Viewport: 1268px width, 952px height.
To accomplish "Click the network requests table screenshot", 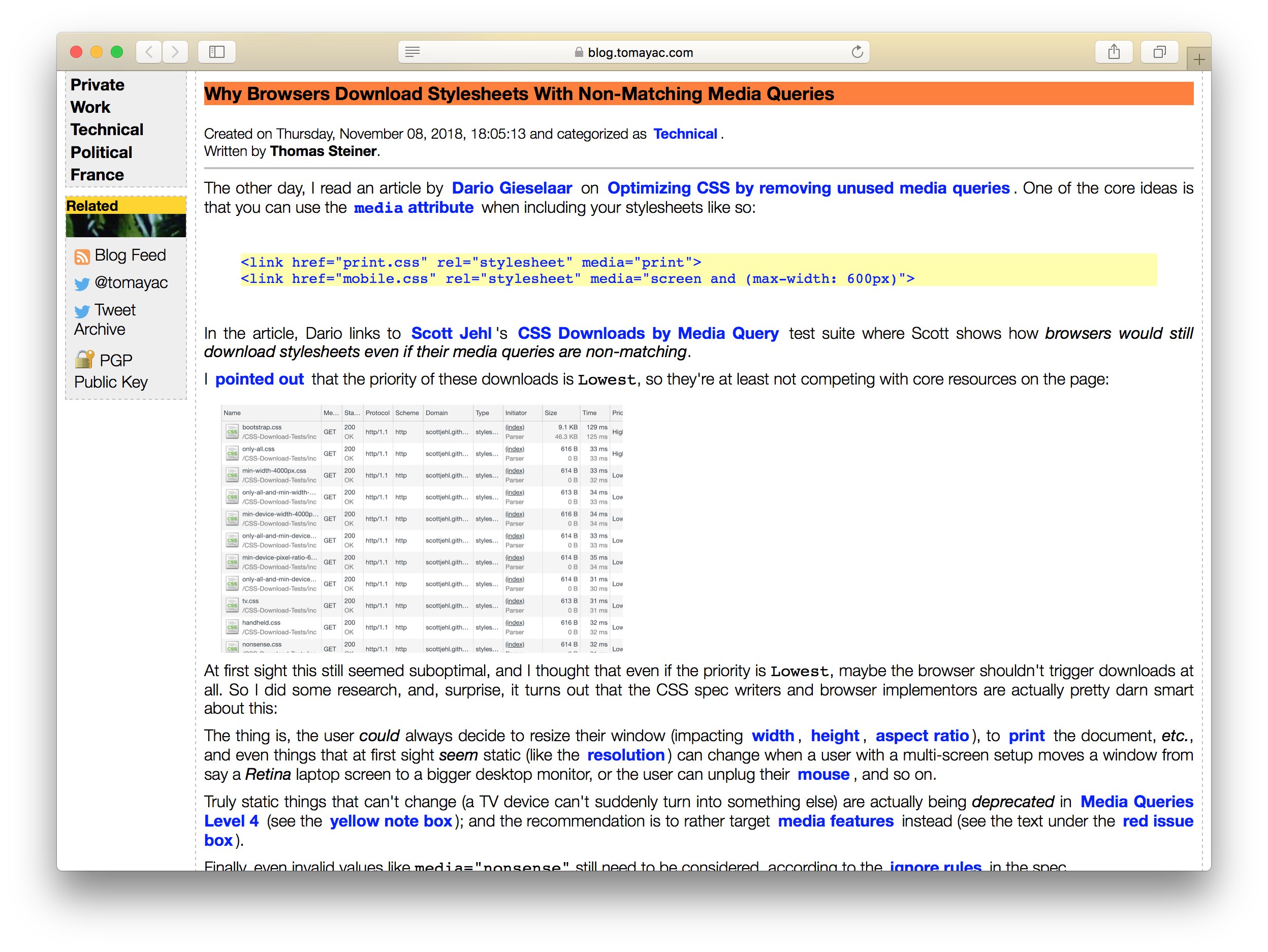I will [422, 529].
